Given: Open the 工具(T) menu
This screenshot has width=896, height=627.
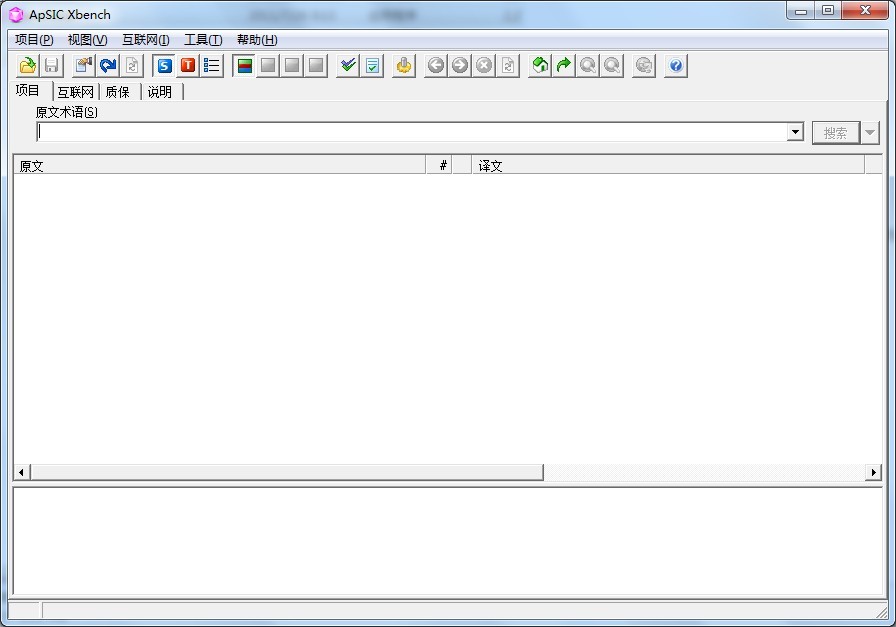Looking at the screenshot, I should (x=203, y=40).
